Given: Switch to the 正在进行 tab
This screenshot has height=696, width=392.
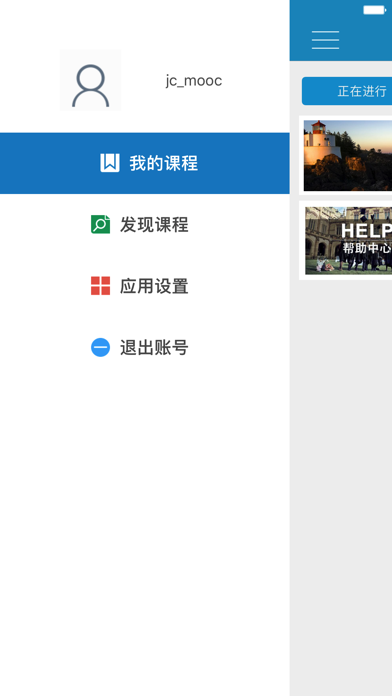Looking at the screenshot, I should [x=347, y=91].
